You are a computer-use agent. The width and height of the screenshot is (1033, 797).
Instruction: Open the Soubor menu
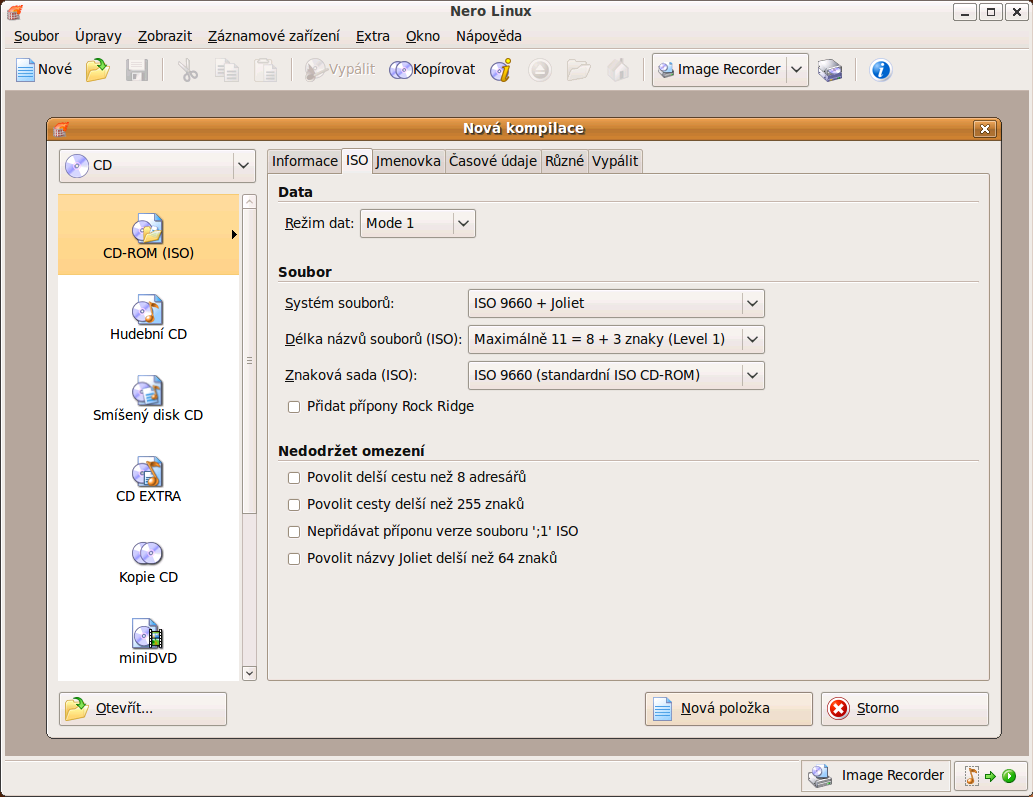[x=36, y=36]
